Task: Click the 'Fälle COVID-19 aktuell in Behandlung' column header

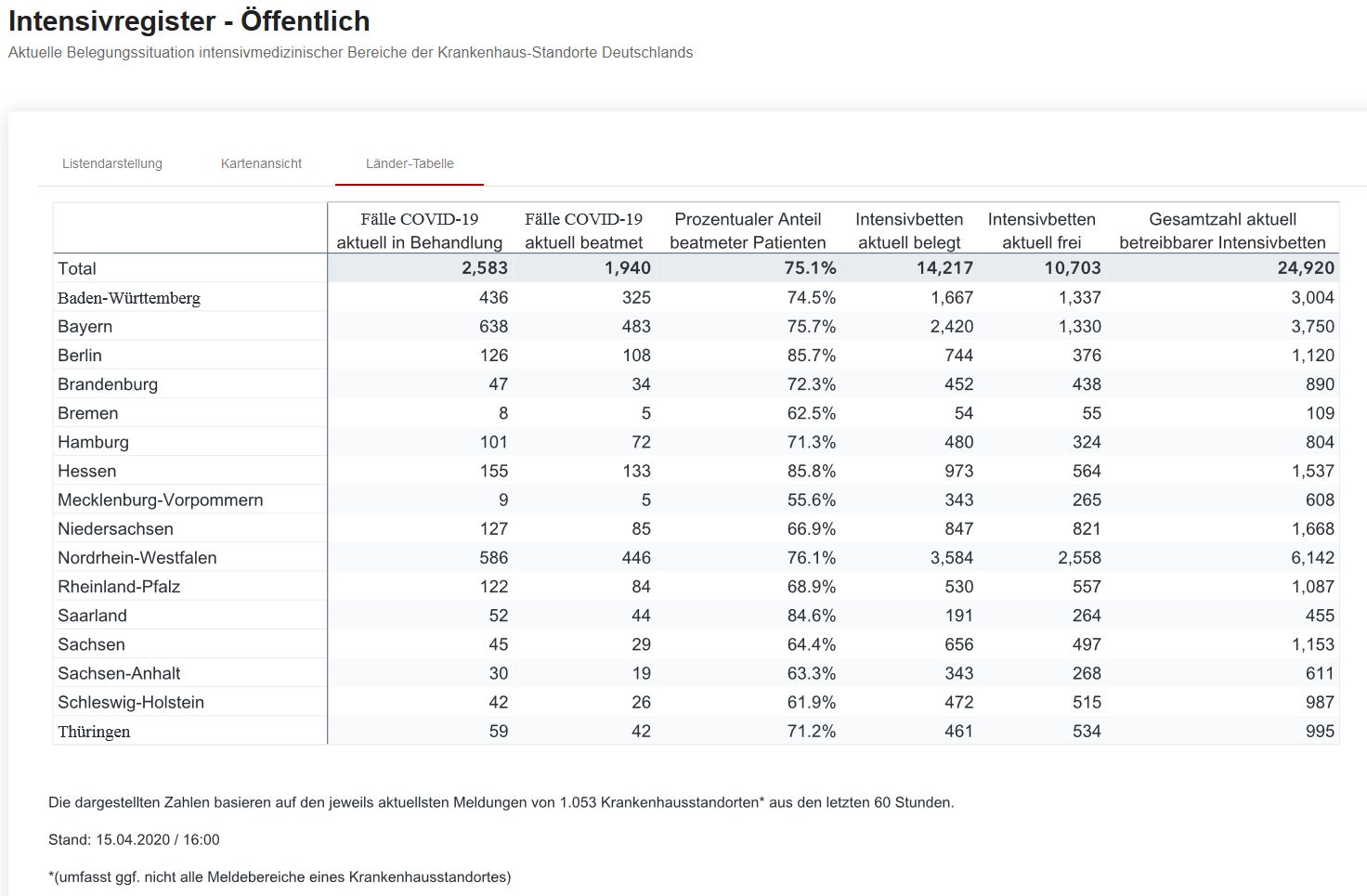Action: point(420,230)
